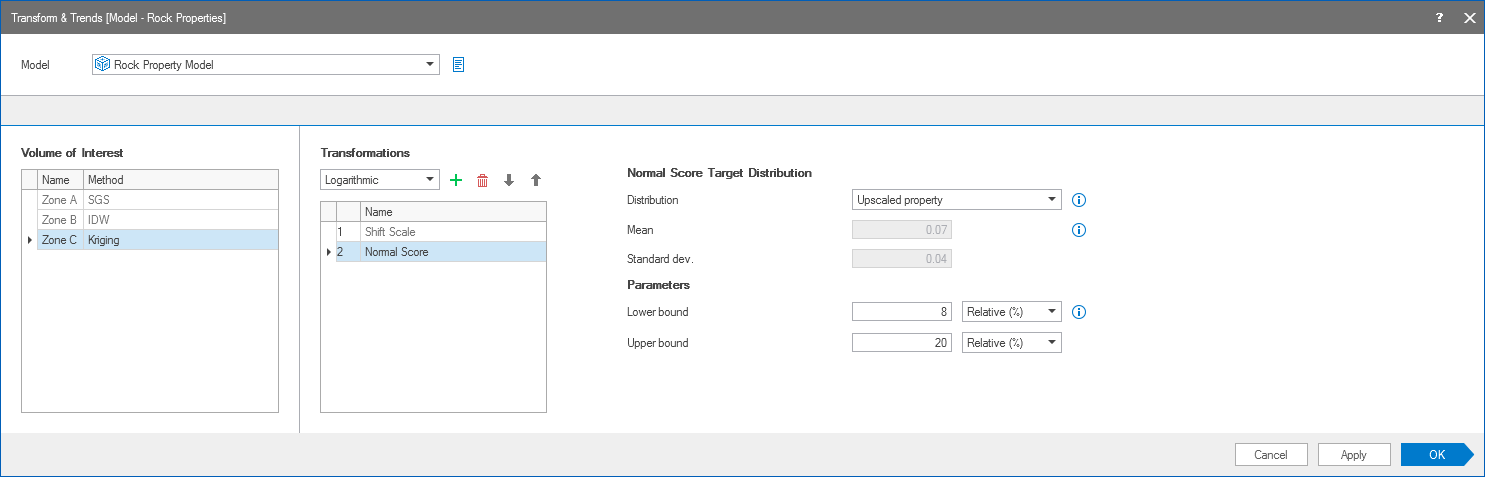Delete the selected transformation with the trash icon

(482, 180)
